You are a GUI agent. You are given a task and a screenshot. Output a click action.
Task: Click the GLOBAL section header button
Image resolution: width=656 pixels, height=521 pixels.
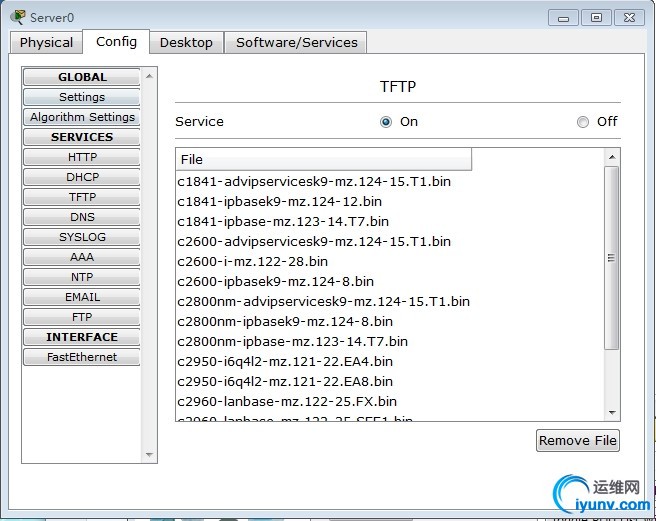click(x=82, y=77)
